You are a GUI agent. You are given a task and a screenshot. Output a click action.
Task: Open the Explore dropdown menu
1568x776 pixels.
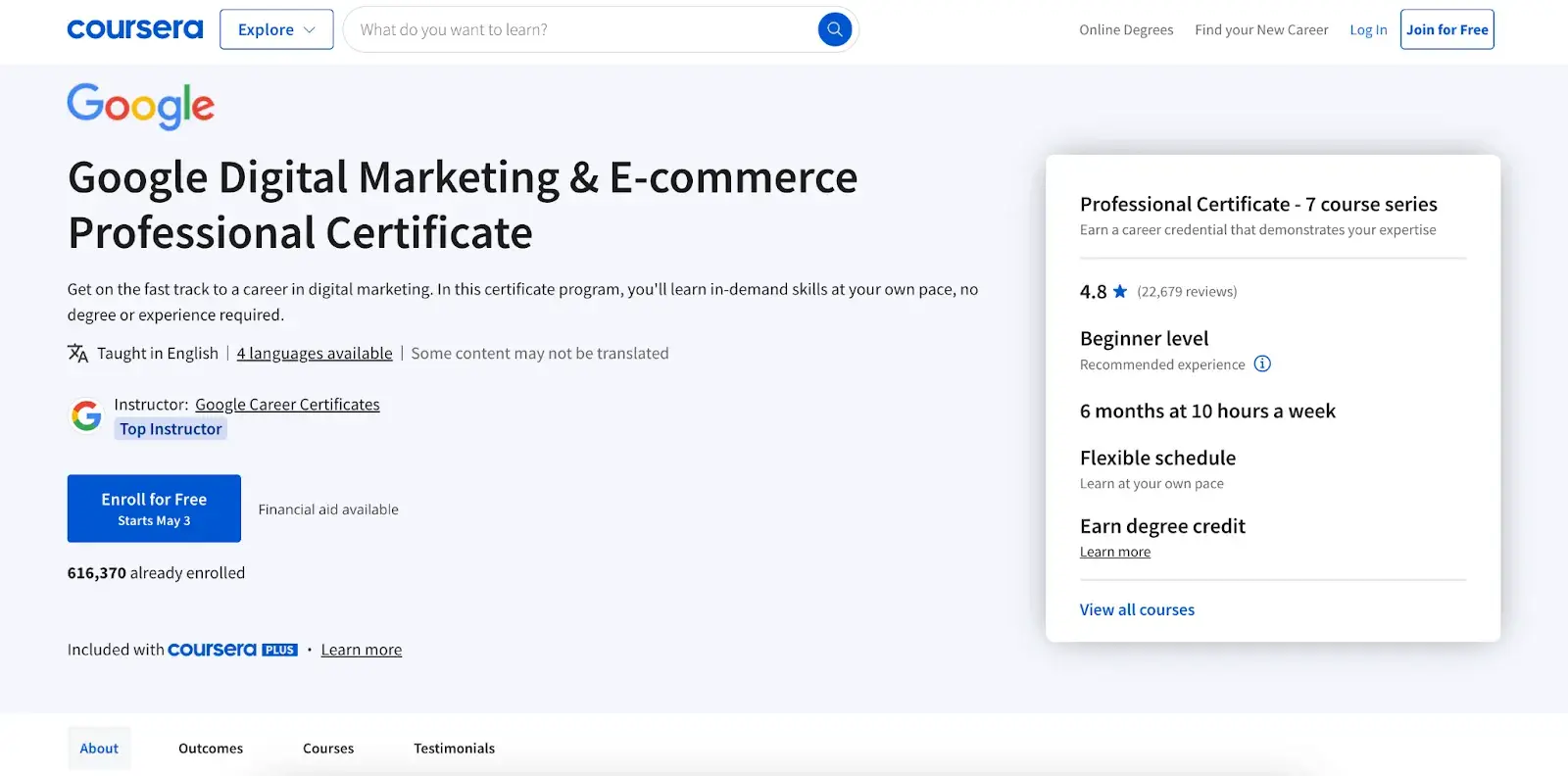point(276,29)
